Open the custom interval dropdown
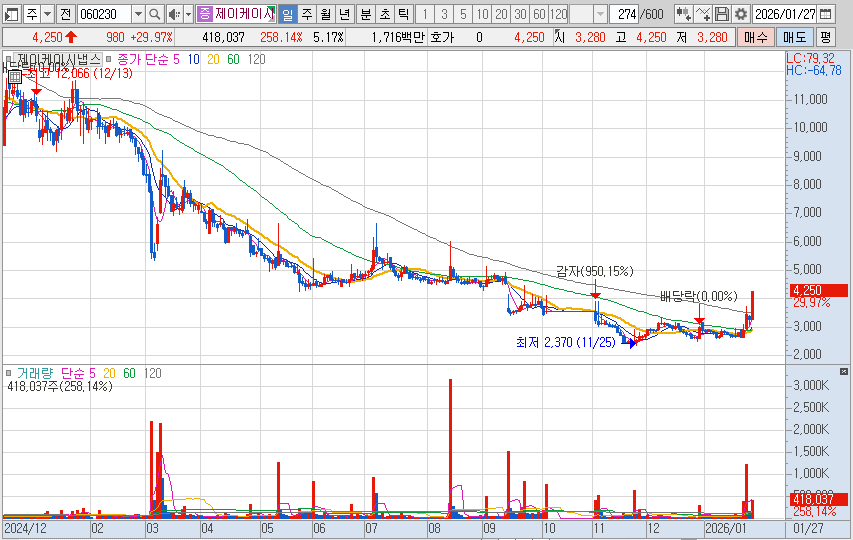The height and width of the screenshot is (540, 853). [x=600, y=14]
